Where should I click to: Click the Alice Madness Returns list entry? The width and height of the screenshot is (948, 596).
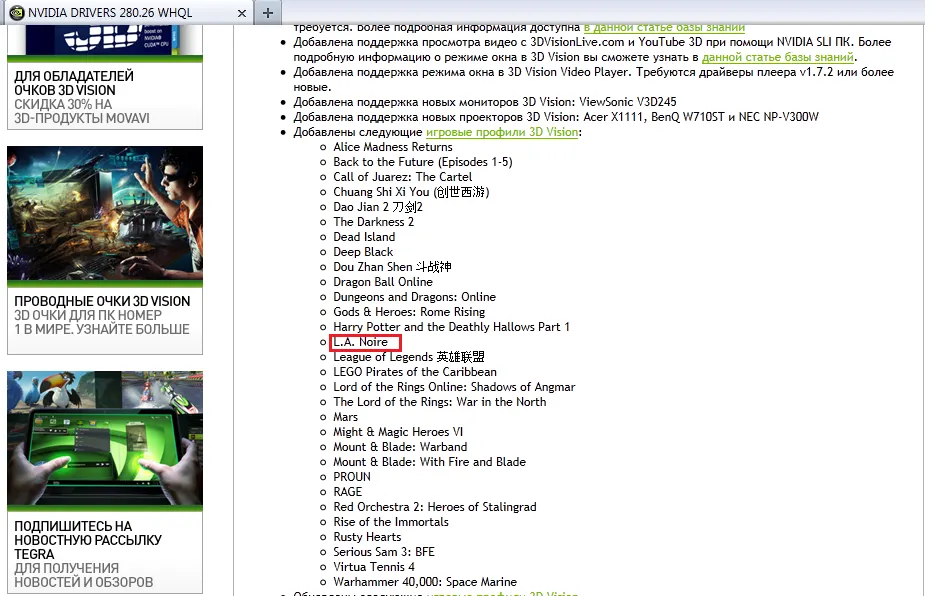pyautogui.click(x=392, y=147)
